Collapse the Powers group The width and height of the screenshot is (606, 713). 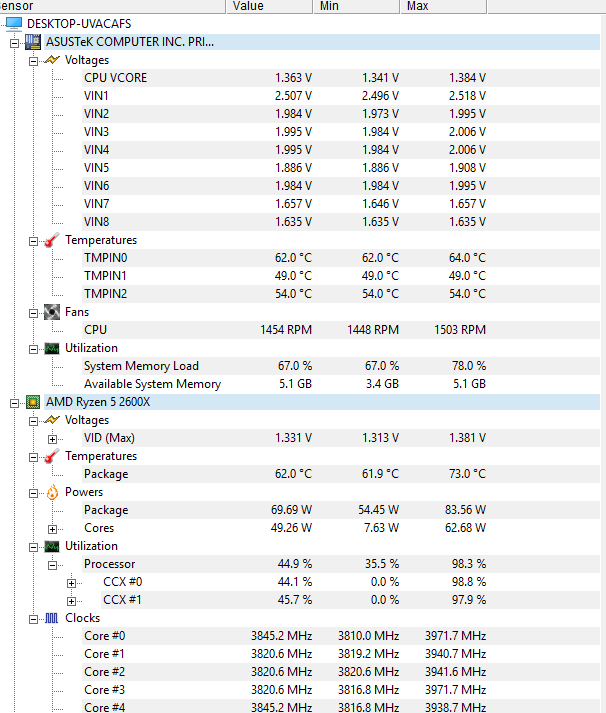tap(33, 494)
